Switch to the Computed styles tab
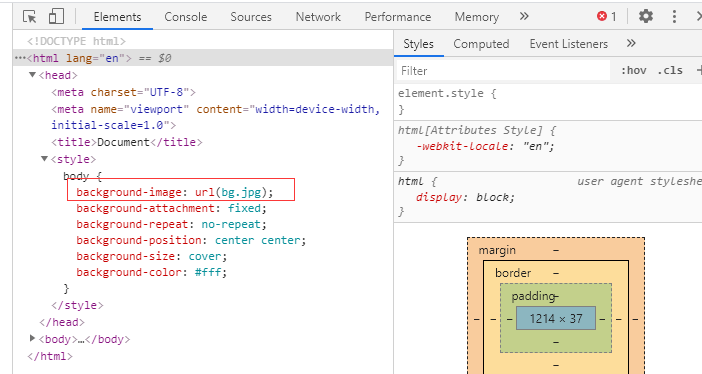 tap(481, 44)
